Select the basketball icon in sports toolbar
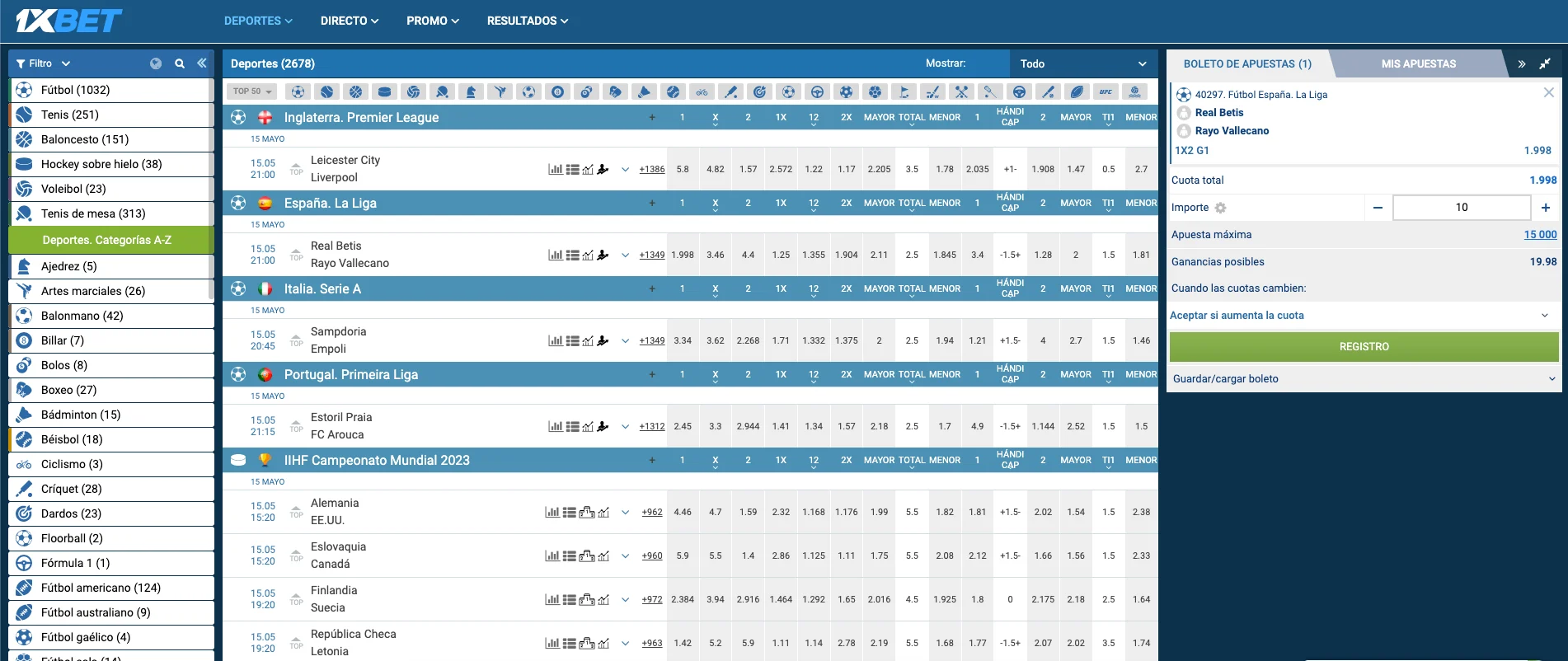Image resolution: width=1568 pixels, height=661 pixels. point(355,91)
